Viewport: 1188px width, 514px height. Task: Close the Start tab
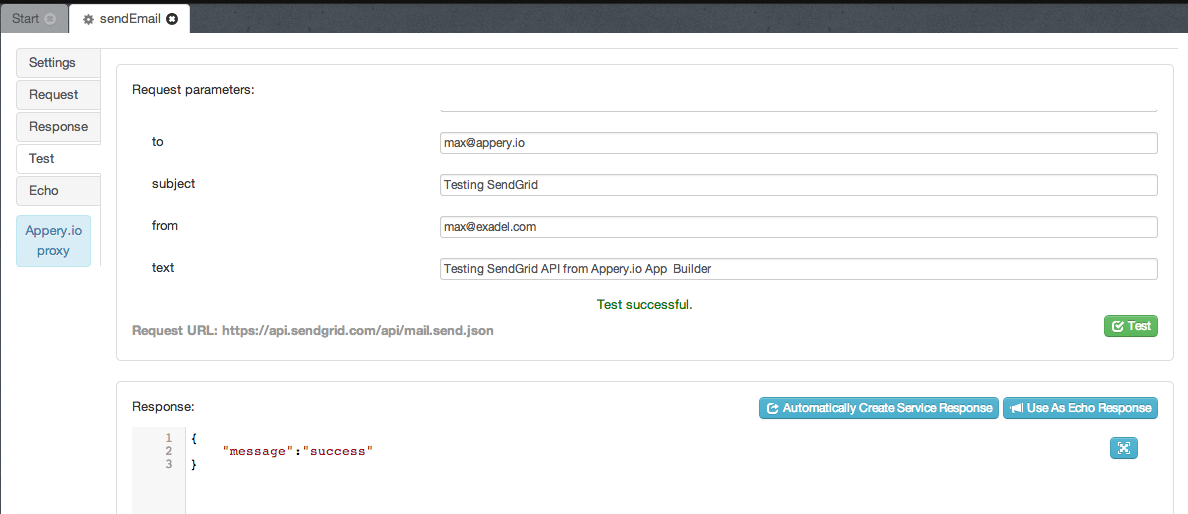pyautogui.click(x=50, y=19)
